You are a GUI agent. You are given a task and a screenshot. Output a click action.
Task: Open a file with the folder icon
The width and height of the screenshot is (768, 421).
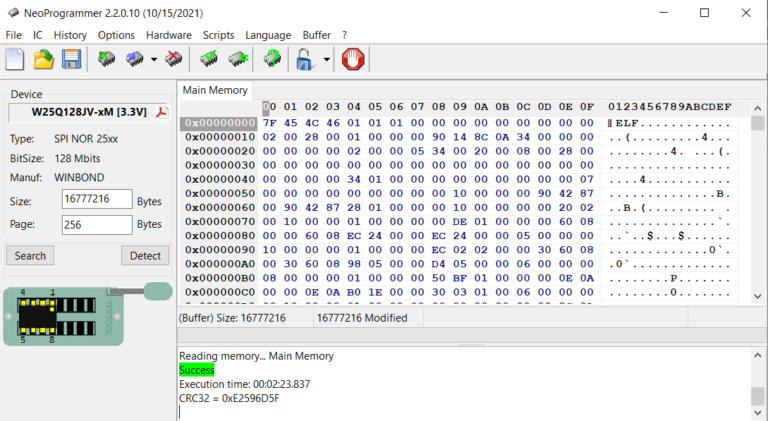[44, 60]
